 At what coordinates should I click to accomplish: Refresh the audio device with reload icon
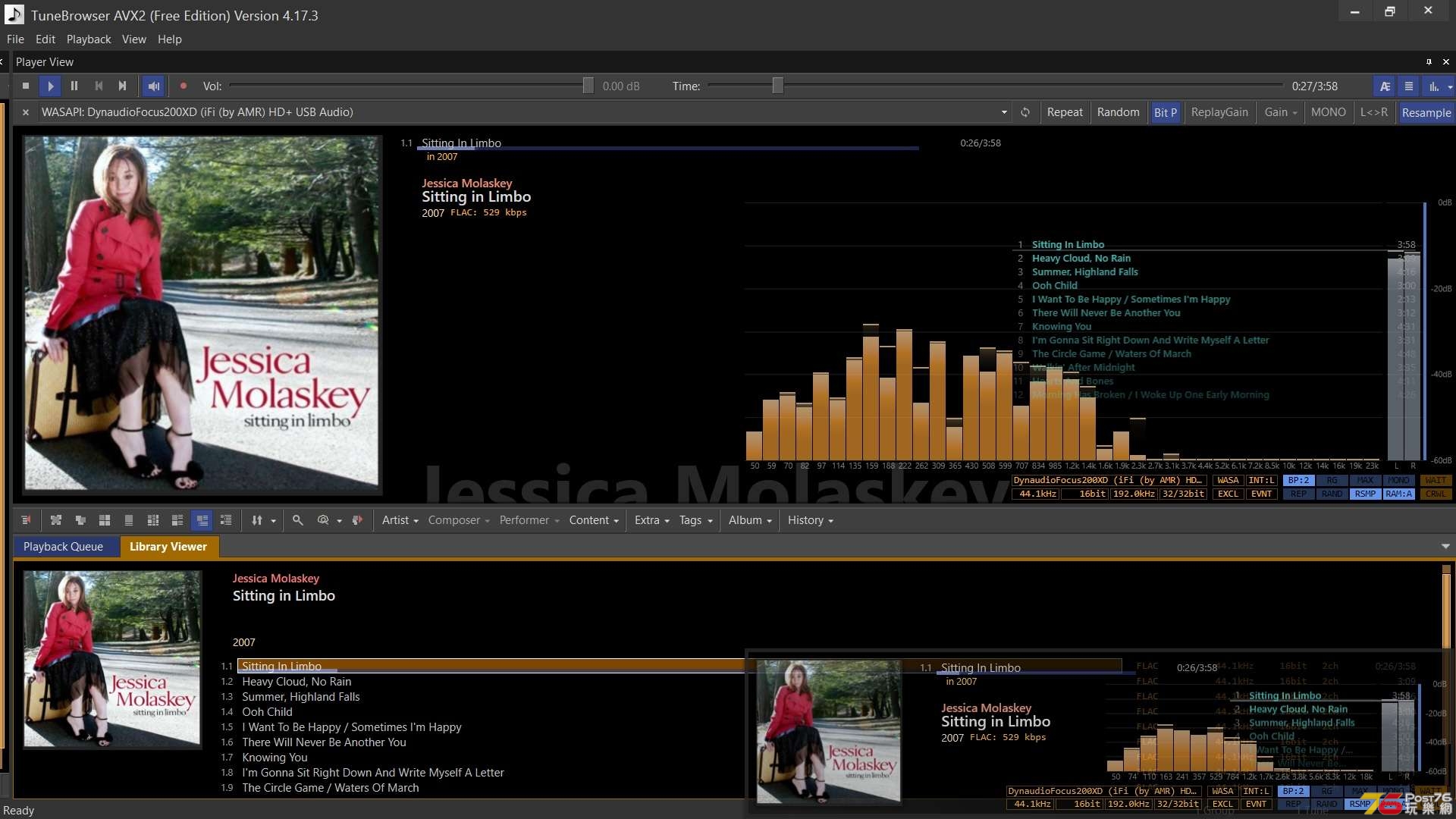(x=1025, y=112)
